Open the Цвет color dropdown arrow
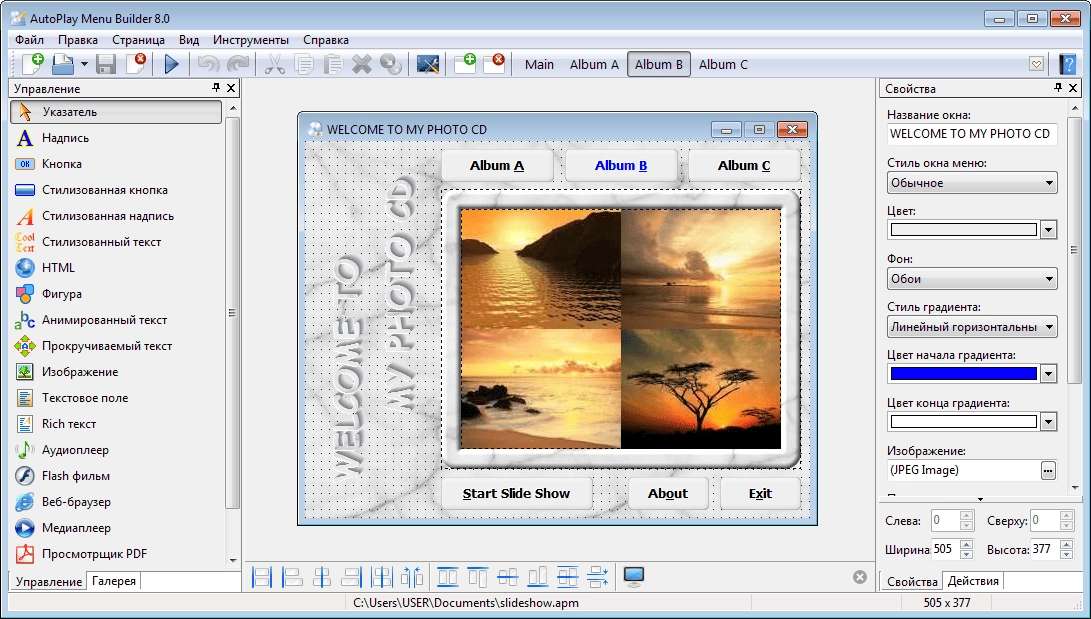Viewport: 1091px width, 619px height. click(x=1049, y=230)
